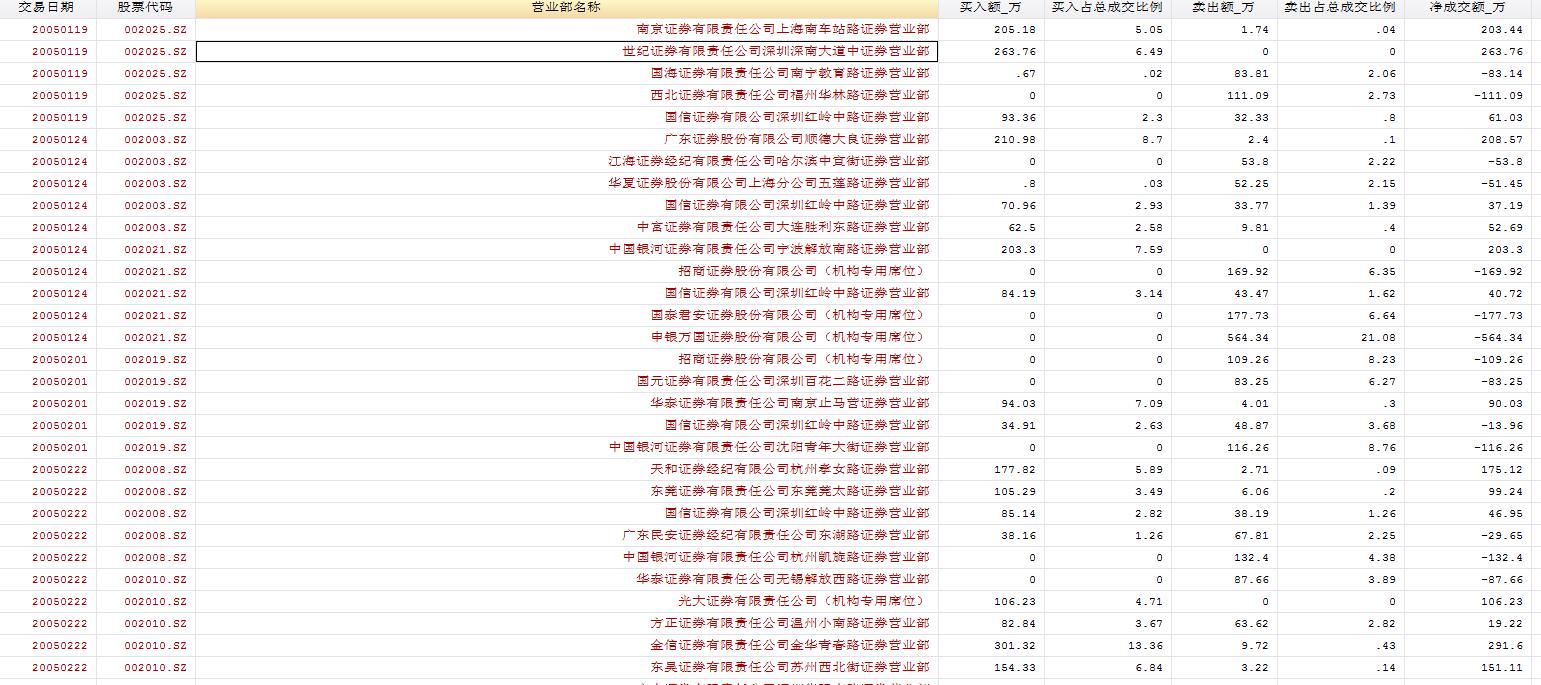Select cell 南京证券有限责任公司上海南车站路证券营业部
This screenshot has height=685, width=1541.
pyautogui.click(x=567, y=29)
